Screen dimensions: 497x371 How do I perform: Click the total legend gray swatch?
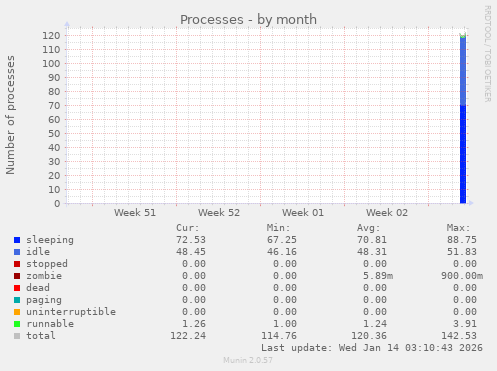(x=17, y=336)
